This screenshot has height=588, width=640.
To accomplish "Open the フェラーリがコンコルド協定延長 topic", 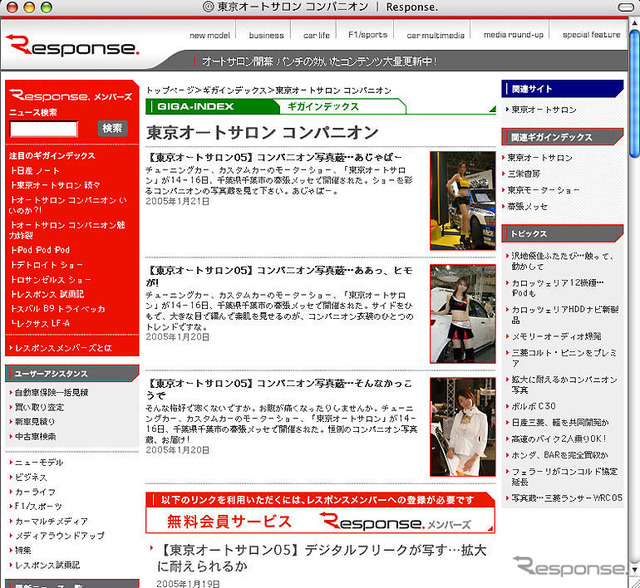I will pos(563,477).
